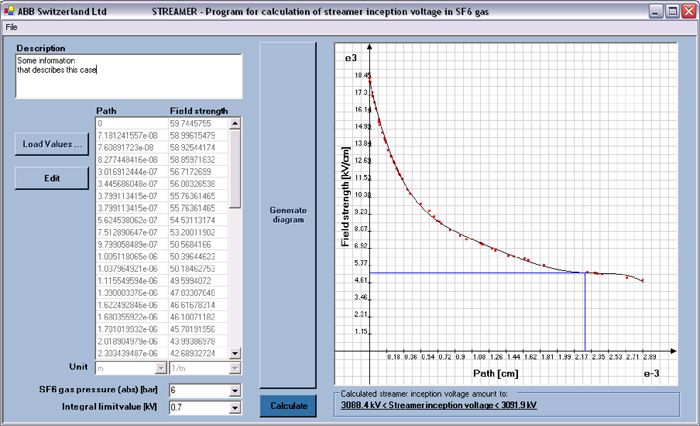This screenshot has height=426, width=700.
Task: Select field strength cell 58.92544174
Action: coord(198,148)
